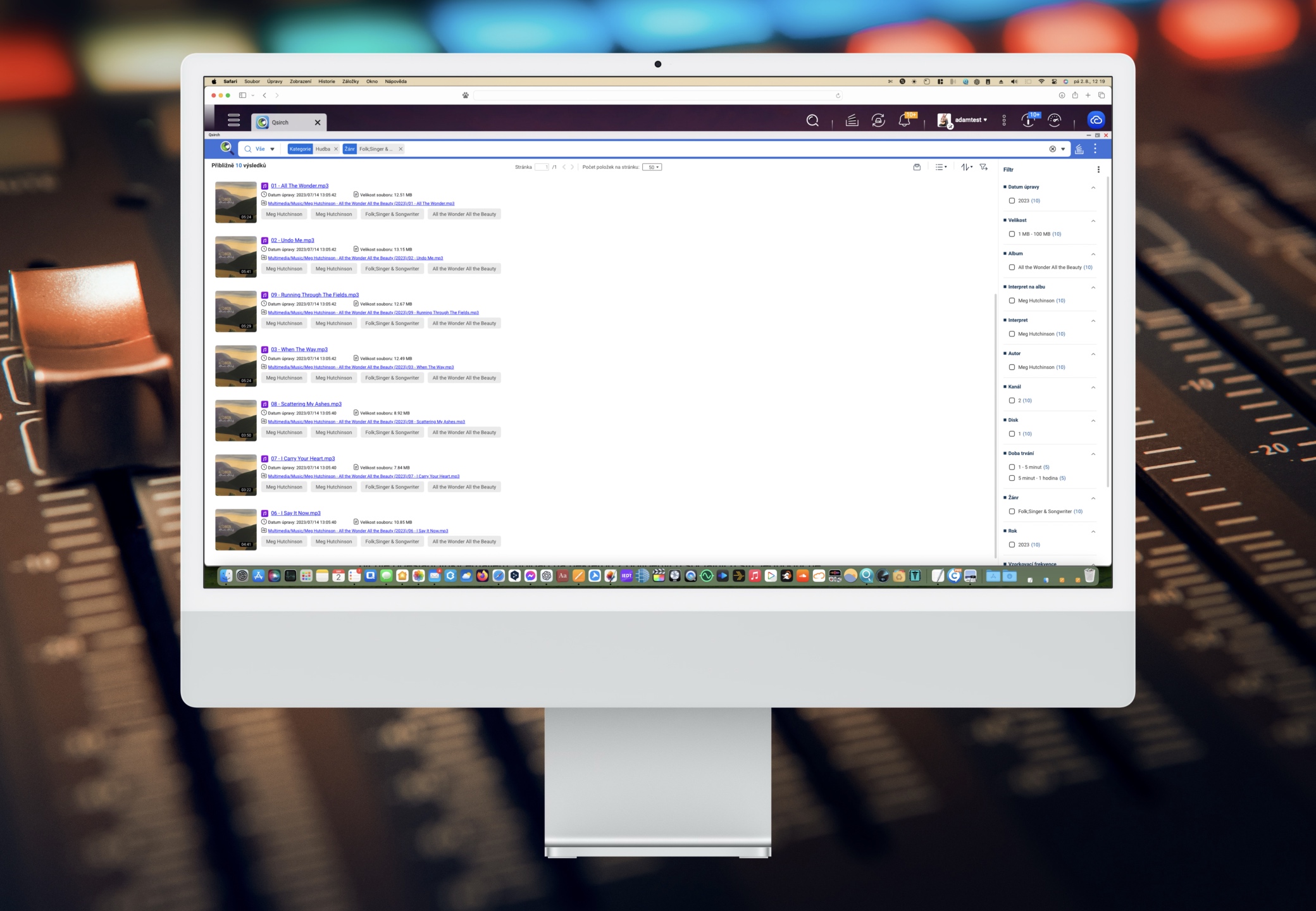This screenshot has height=911, width=1316.
Task: Click the thumbnail of All The Wonder
Action: pyautogui.click(x=235, y=202)
